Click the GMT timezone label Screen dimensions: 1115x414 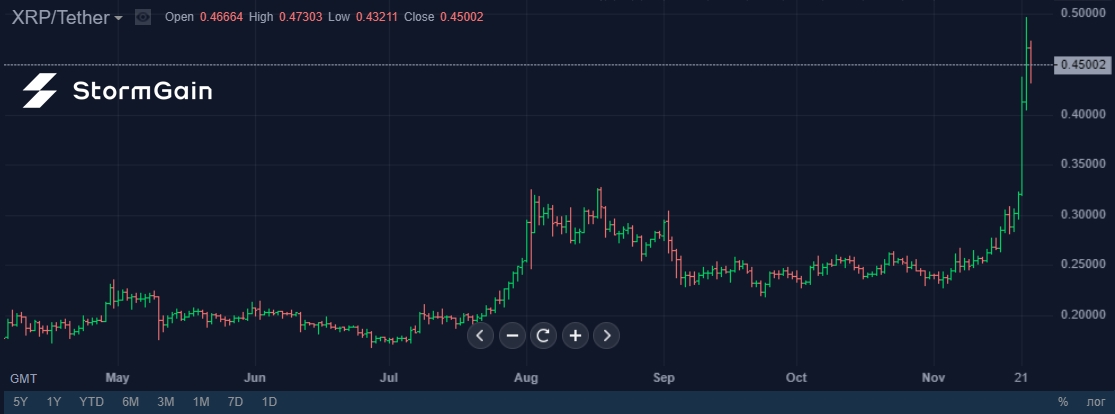point(23,378)
